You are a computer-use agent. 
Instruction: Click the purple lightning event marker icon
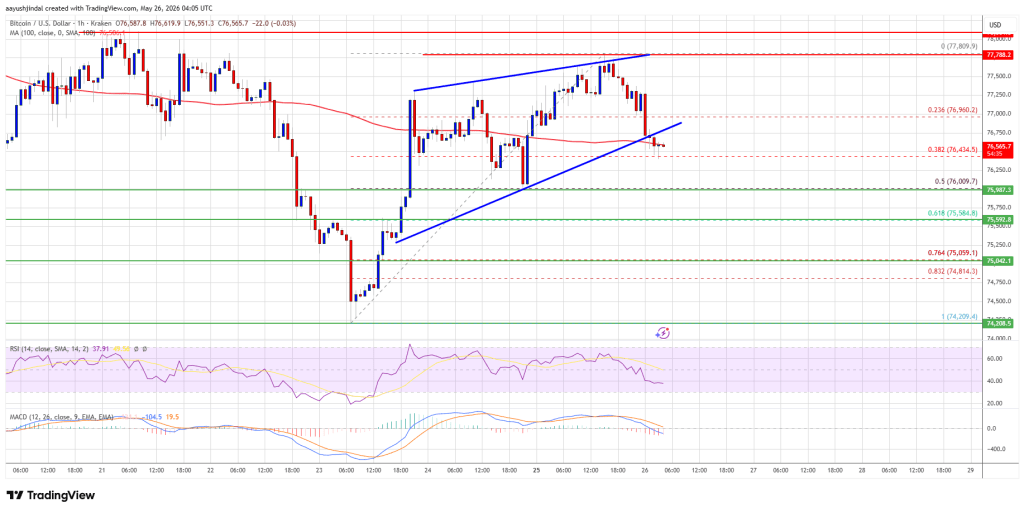pos(663,332)
